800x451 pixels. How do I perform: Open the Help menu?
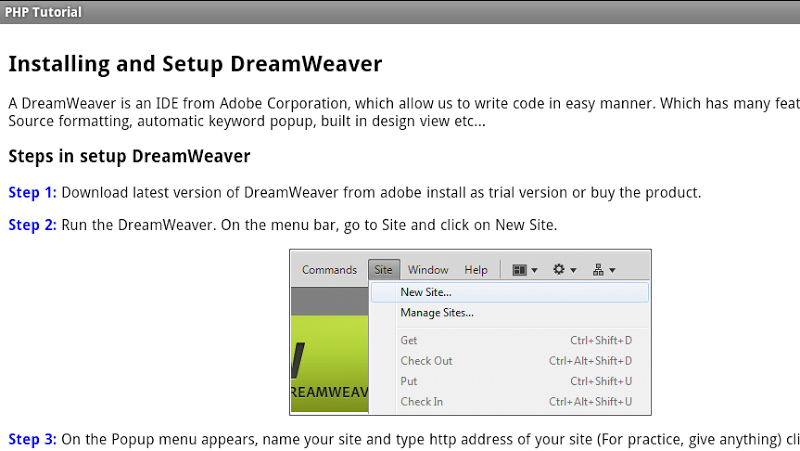coord(476,270)
